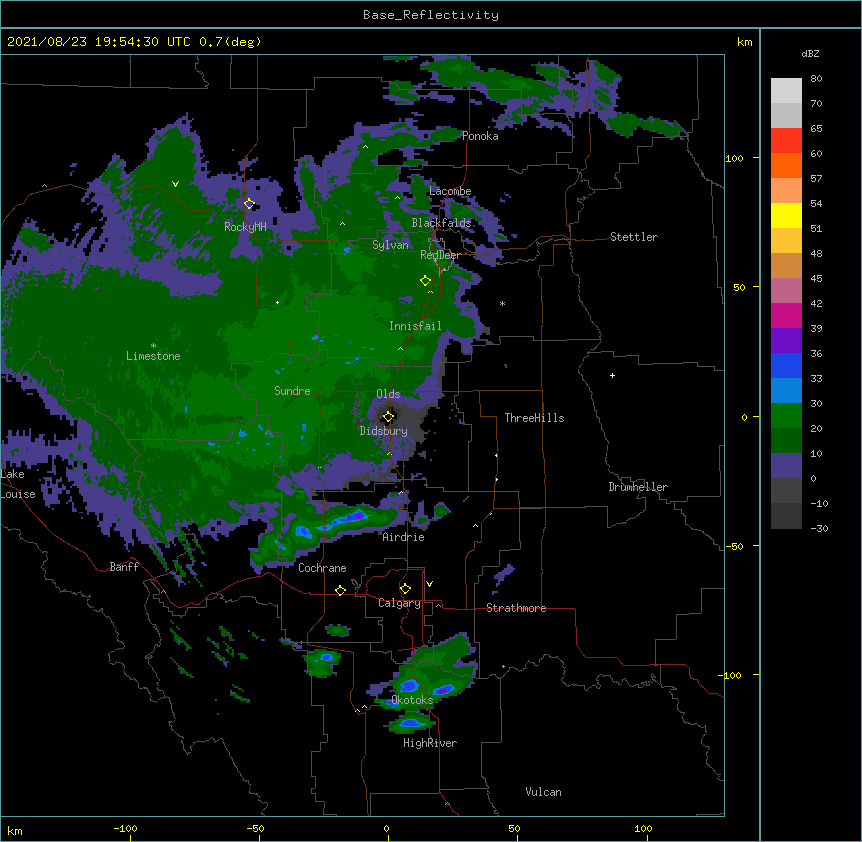This screenshot has height=842, width=862.
Task: Click the yellow V marker northwest of RockyMH
Action: (x=175, y=184)
